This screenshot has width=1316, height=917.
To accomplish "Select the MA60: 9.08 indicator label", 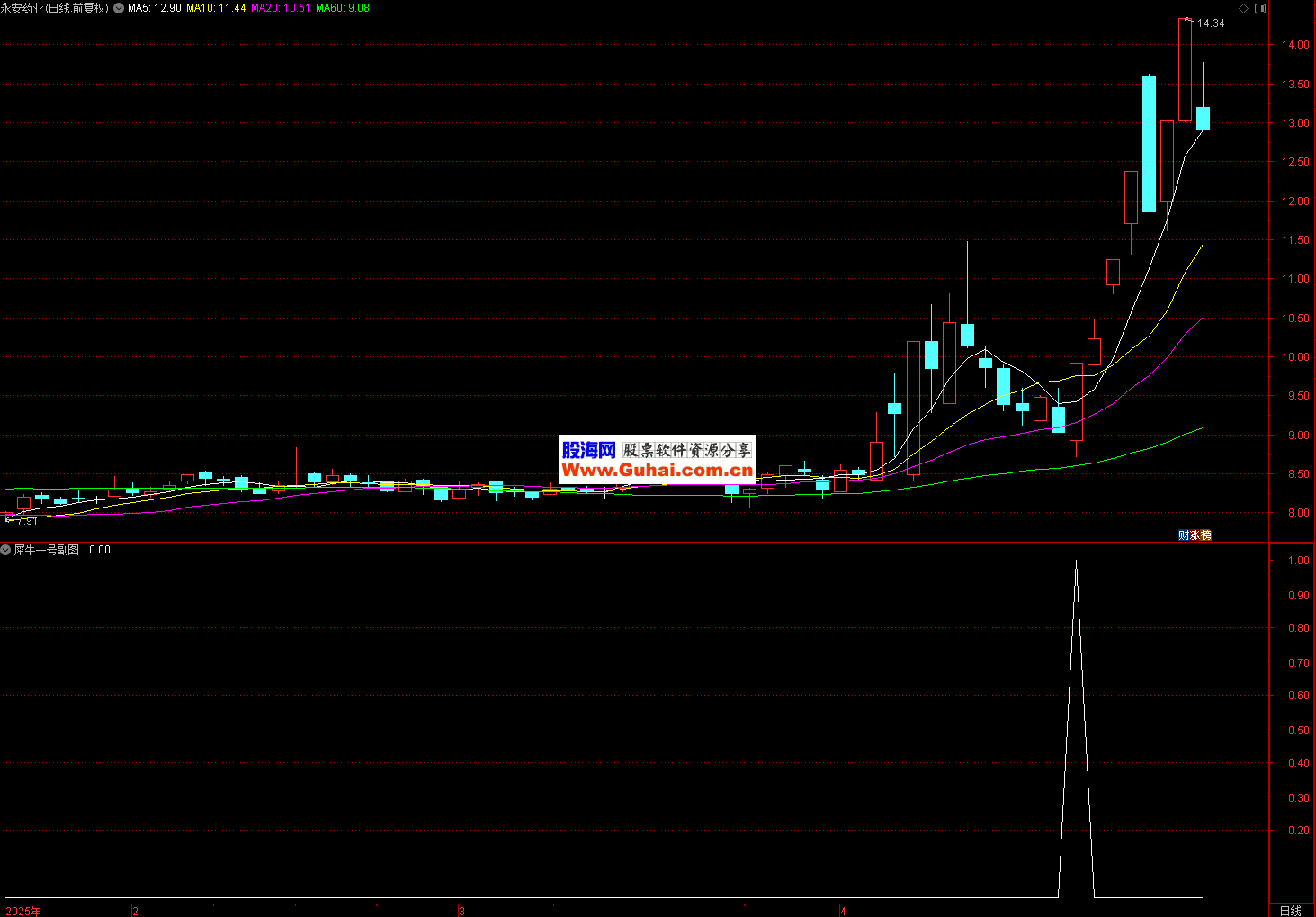I will pyautogui.click(x=343, y=8).
